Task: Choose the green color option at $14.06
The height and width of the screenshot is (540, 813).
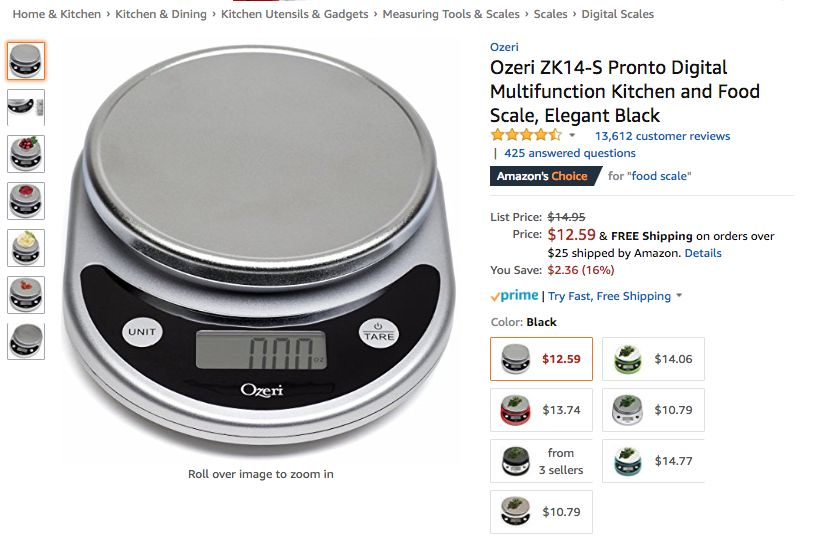Action: (653, 359)
